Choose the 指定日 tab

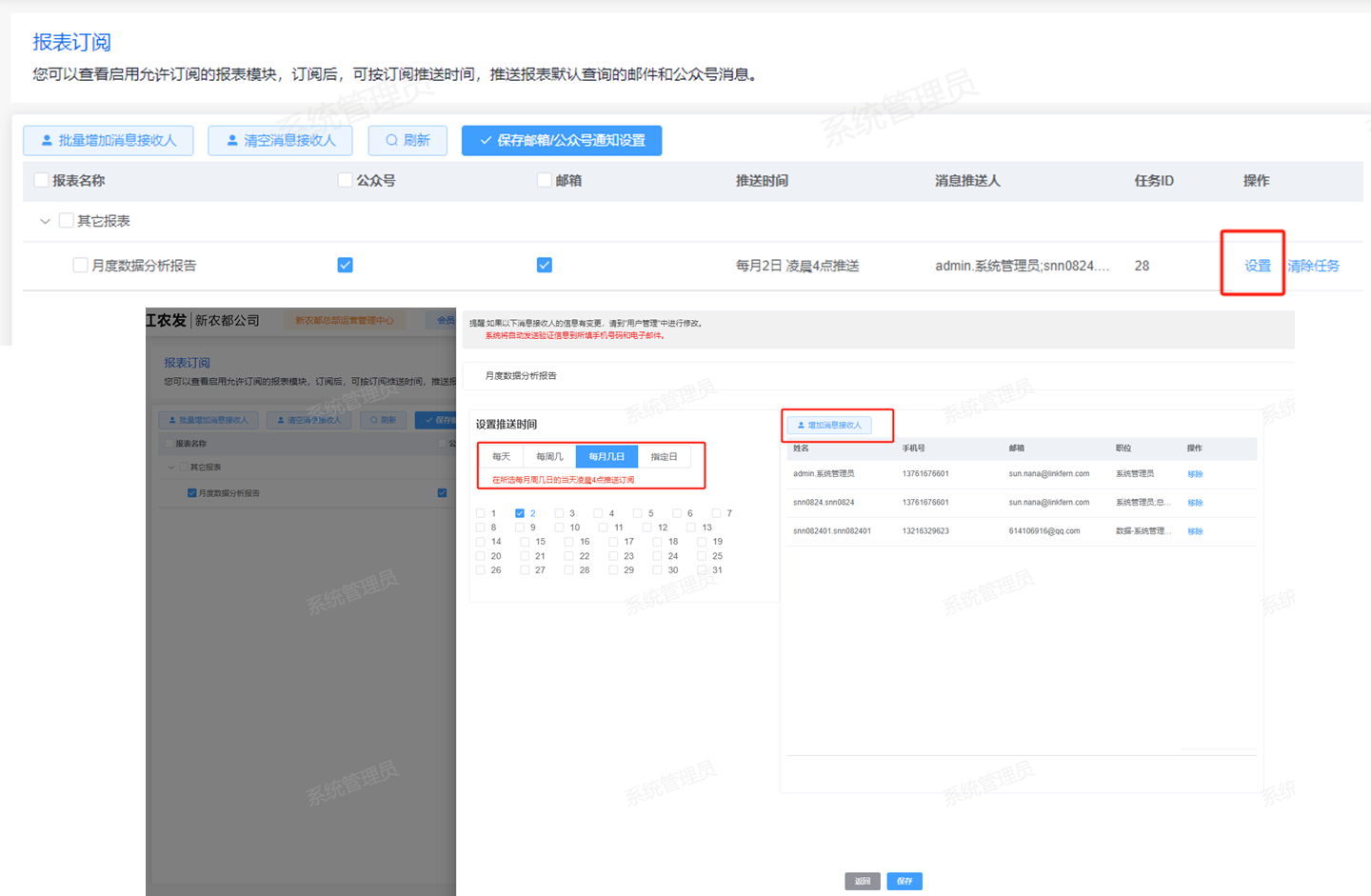point(664,457)
